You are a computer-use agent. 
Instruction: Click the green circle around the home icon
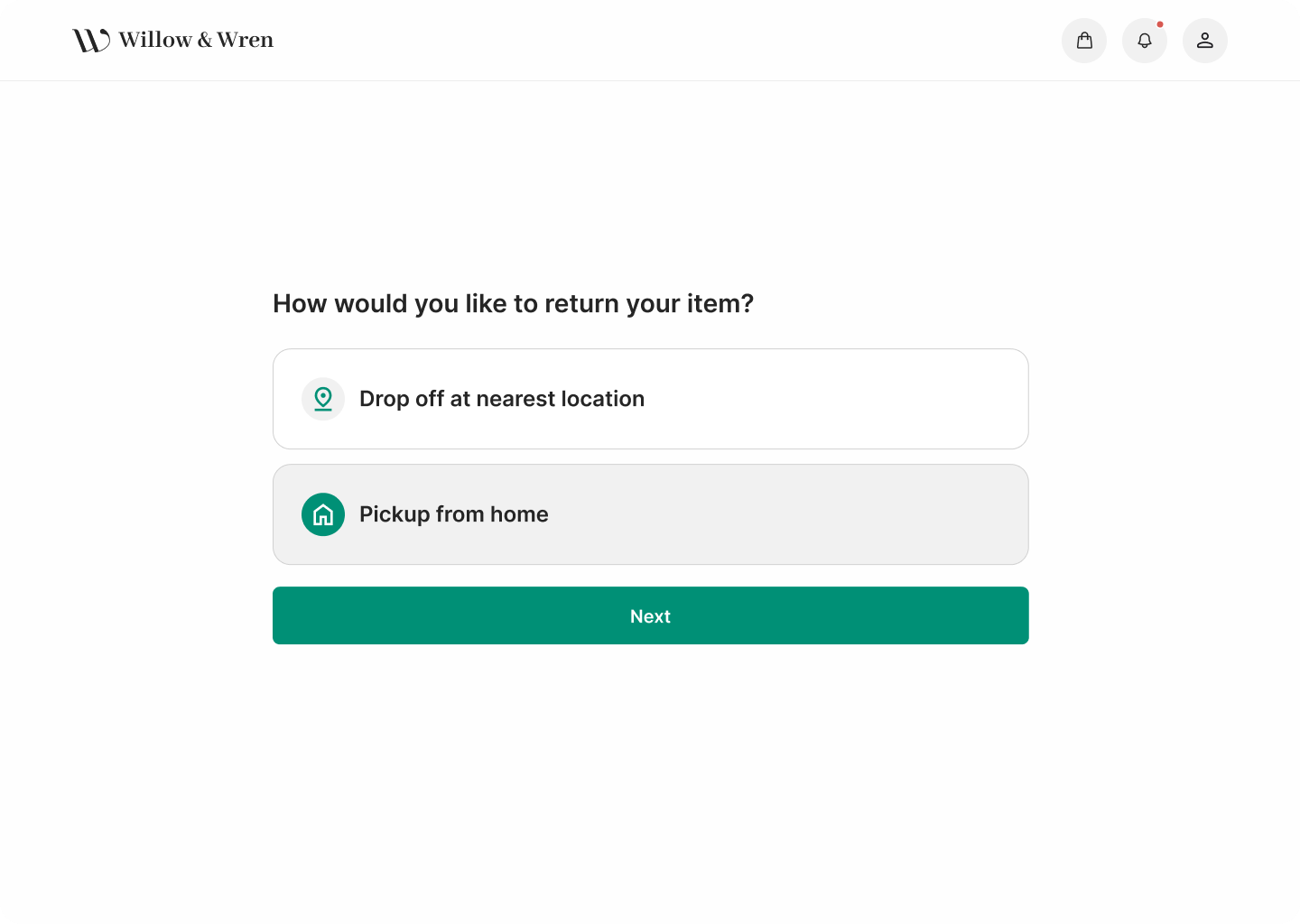(x=322, y=513)
